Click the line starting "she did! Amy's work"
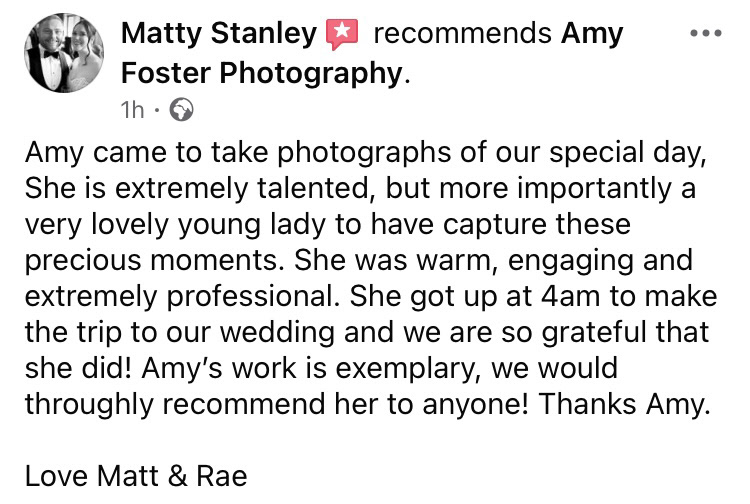Viewport: 750px width, 504px height. click(x=321, y=368)
